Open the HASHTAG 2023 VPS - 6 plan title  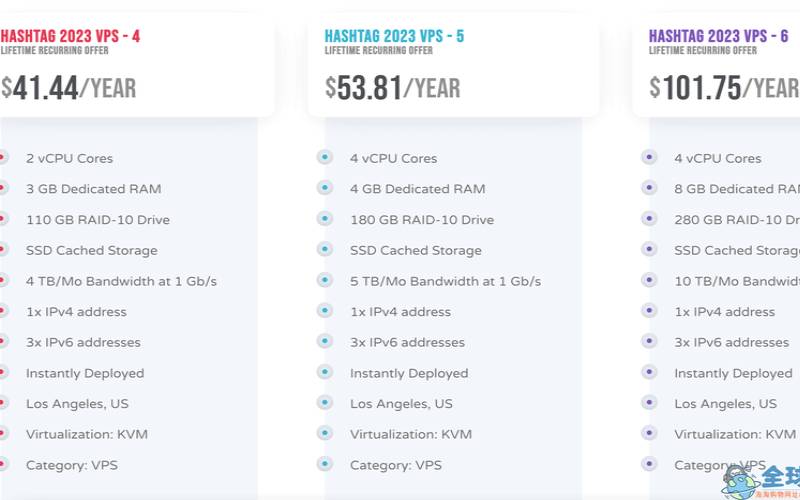(718, 37)
